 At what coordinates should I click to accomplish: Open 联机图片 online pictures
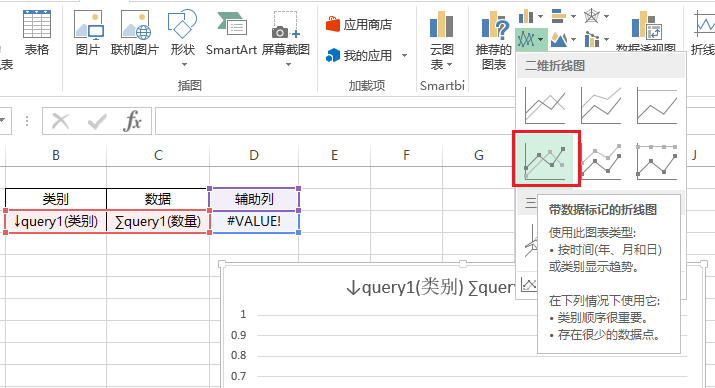point(135,33)
